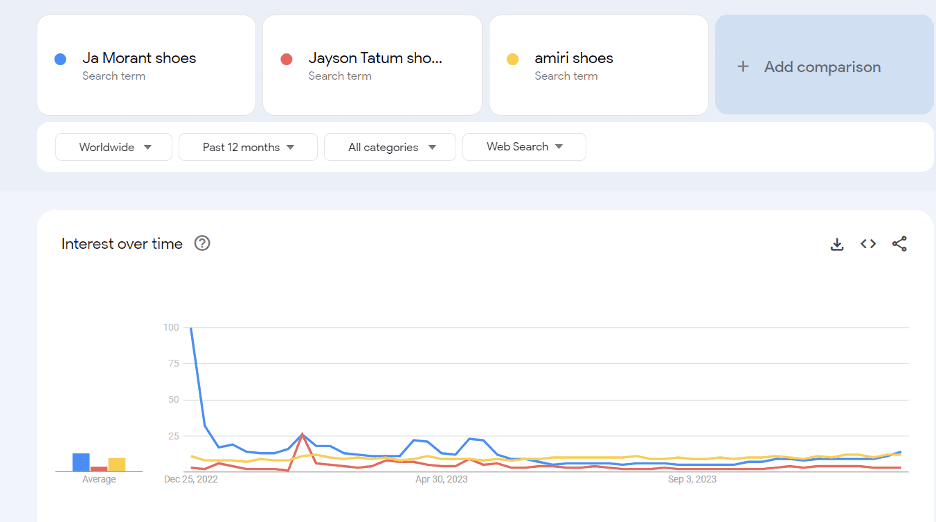The image size is (936, 522).
Task: Click Search term under Ja Morant shoes
Action: 114,76
